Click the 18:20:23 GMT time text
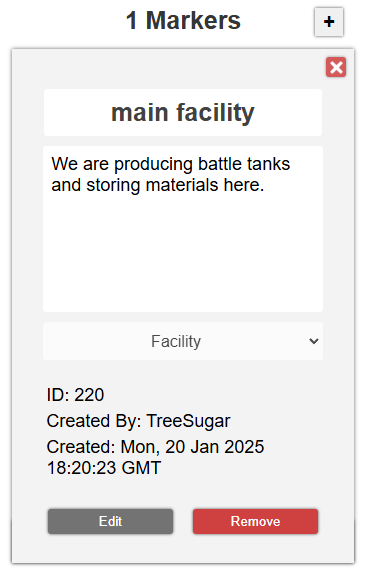The width and height of the screenshot is (368, 574). [x=104, y=468]
